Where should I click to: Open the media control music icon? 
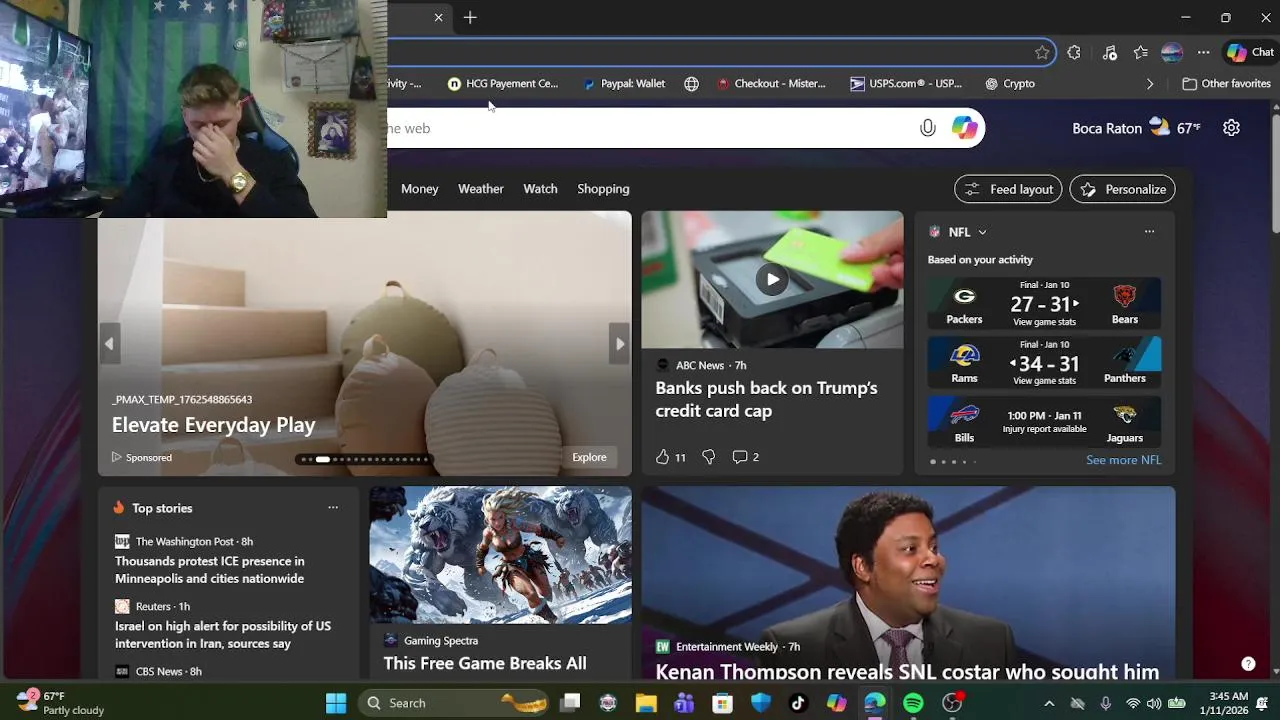[1109, 53]
